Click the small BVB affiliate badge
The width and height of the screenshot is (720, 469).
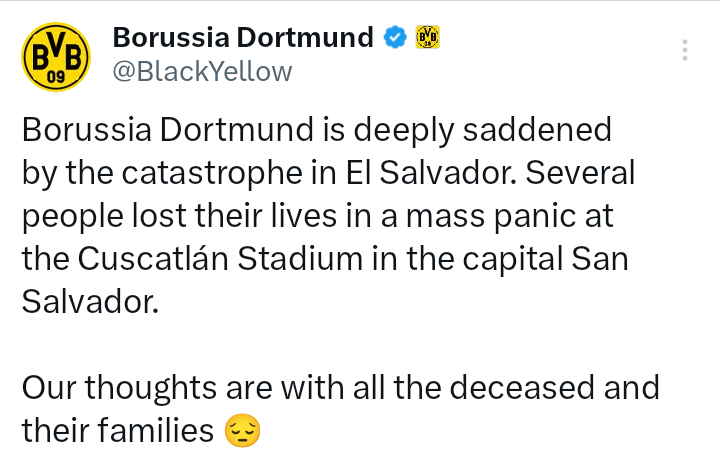[x=427, y=38]
